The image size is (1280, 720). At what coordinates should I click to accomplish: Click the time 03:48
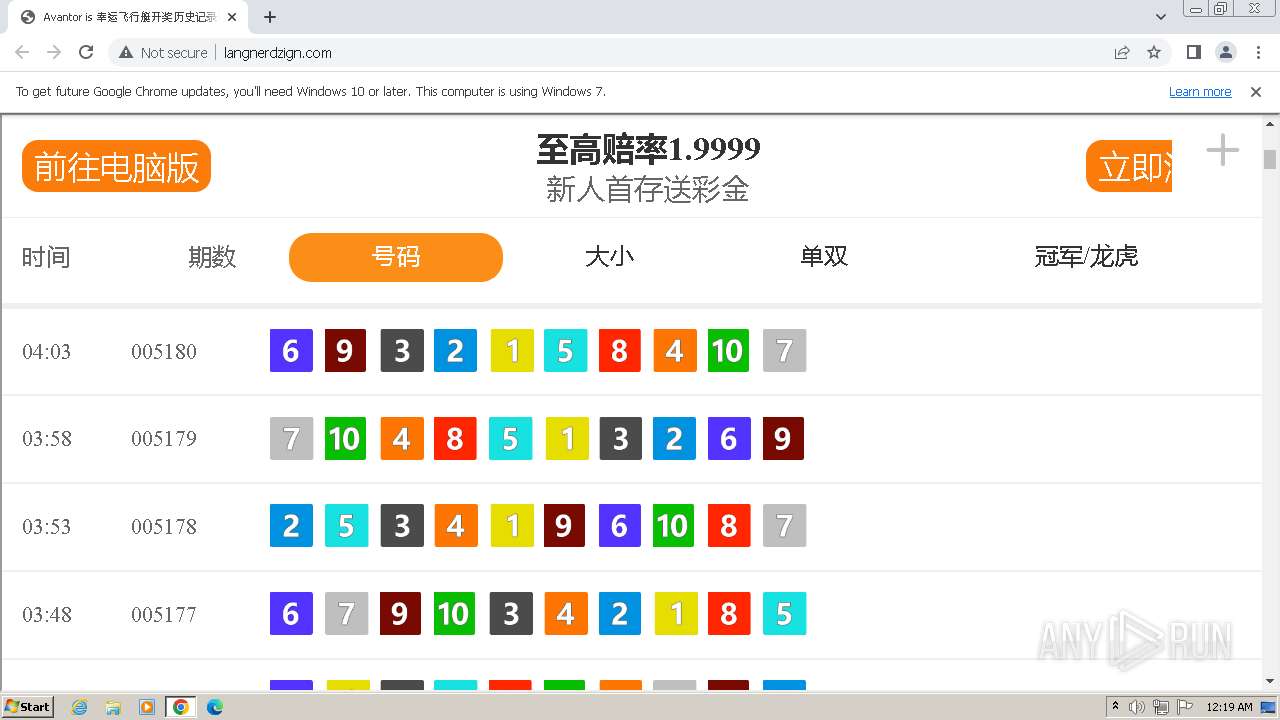point(47,614)
